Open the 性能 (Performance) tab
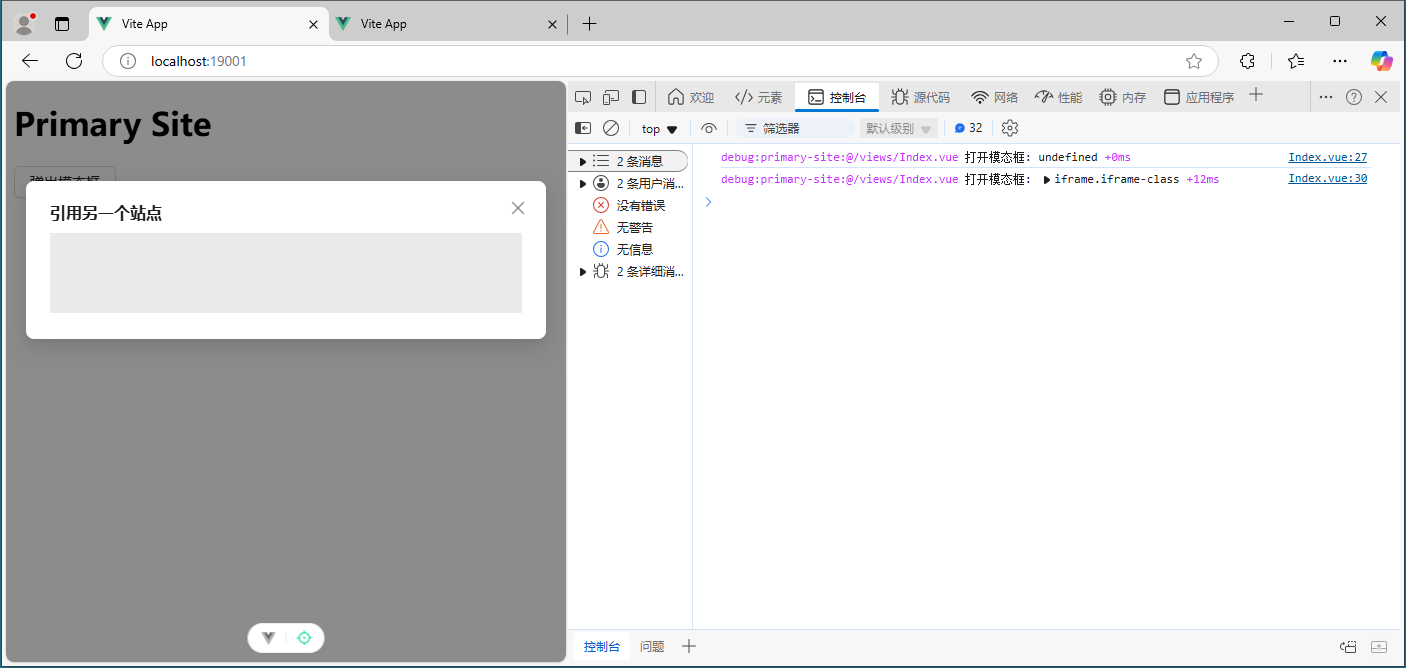The image size is (1406, 668). [x=1058, y=97]
